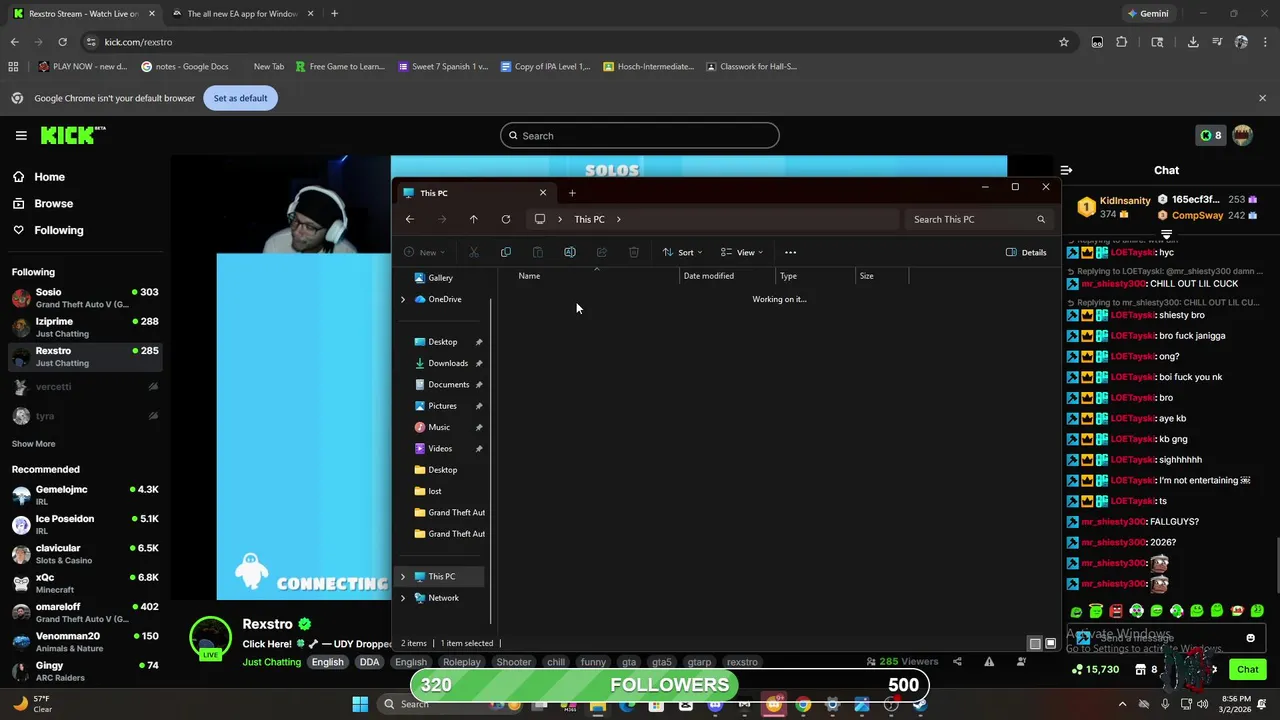This screenshot has height=720, width=1280.
Task: Open a new Chrome tab
Action: coord(334,14)
